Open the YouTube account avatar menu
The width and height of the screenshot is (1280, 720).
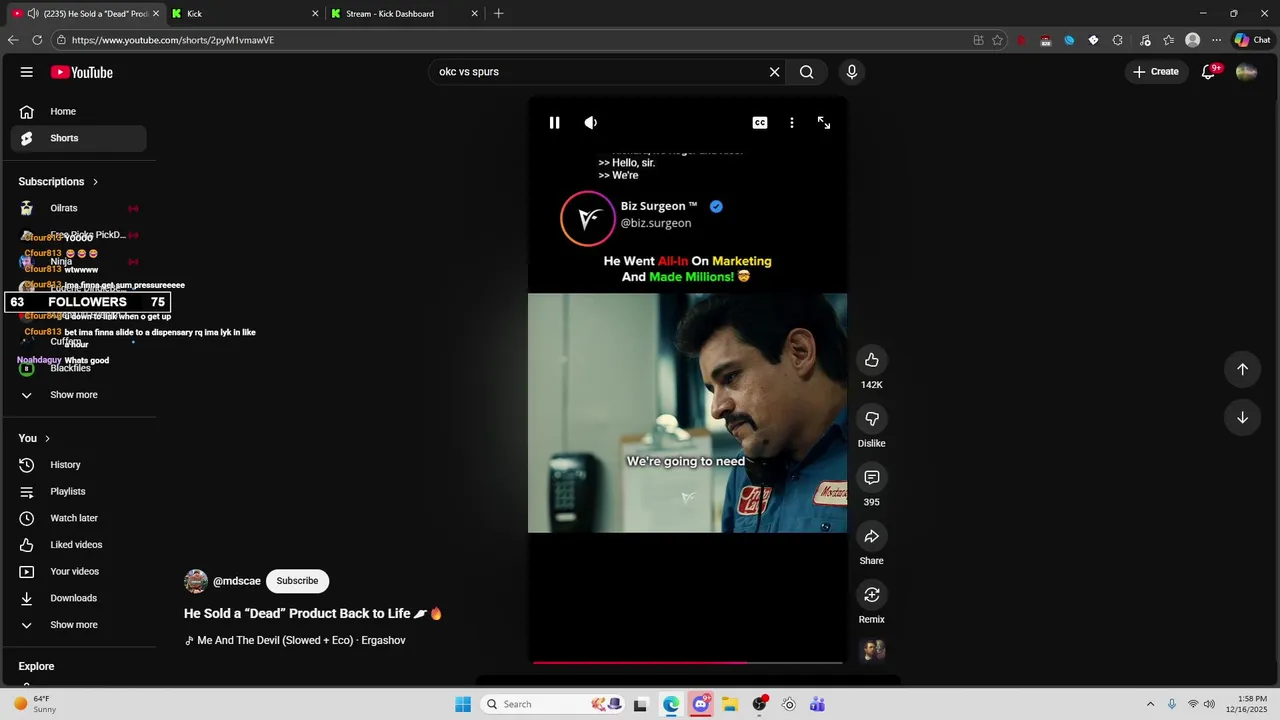tap(1246, 72)
